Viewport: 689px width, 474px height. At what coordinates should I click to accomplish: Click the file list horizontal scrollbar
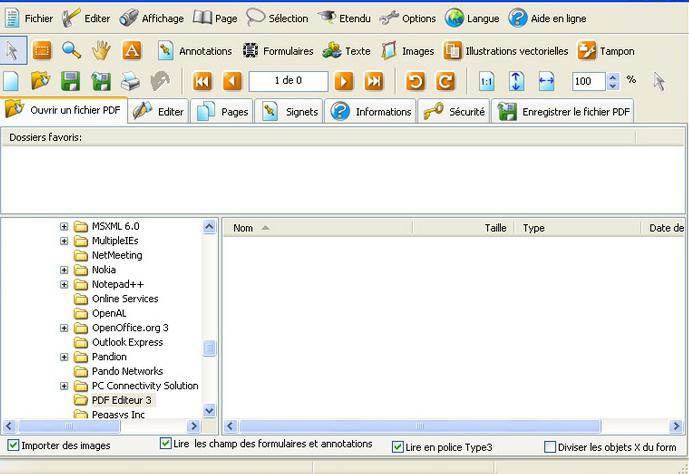pyautogui.click(x=420, y=426)
